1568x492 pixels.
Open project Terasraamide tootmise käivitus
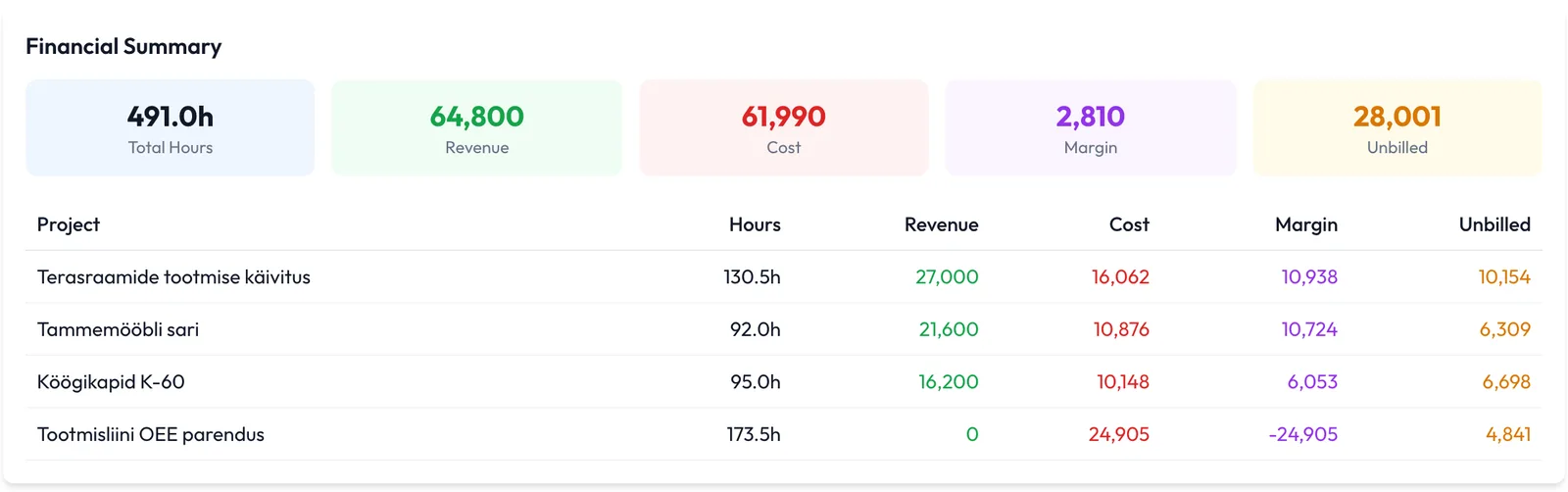coord(173,277)
